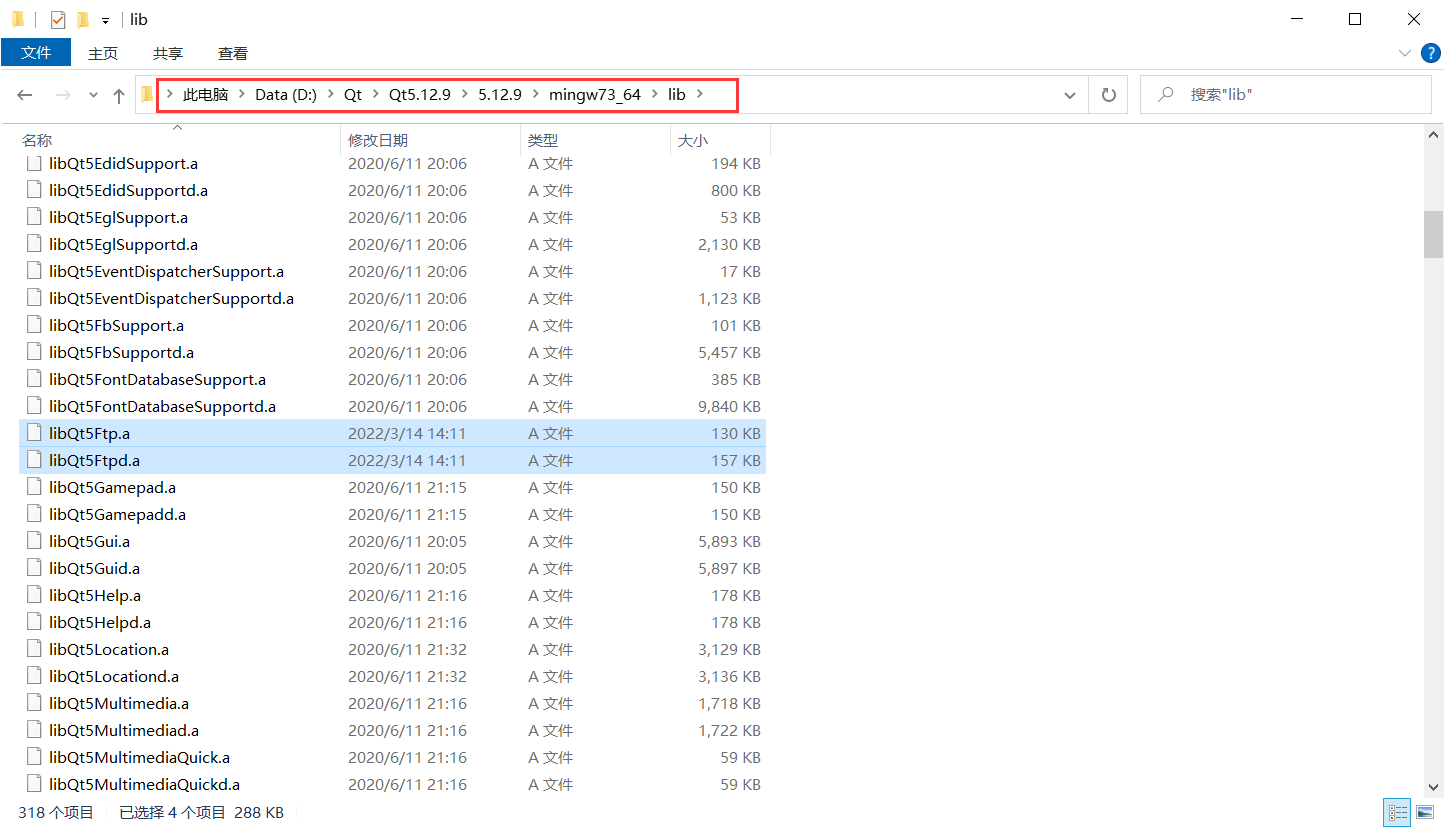Sort by the 修改日期 column header
The image size is (1445, 828).
[x=431, y=141]
